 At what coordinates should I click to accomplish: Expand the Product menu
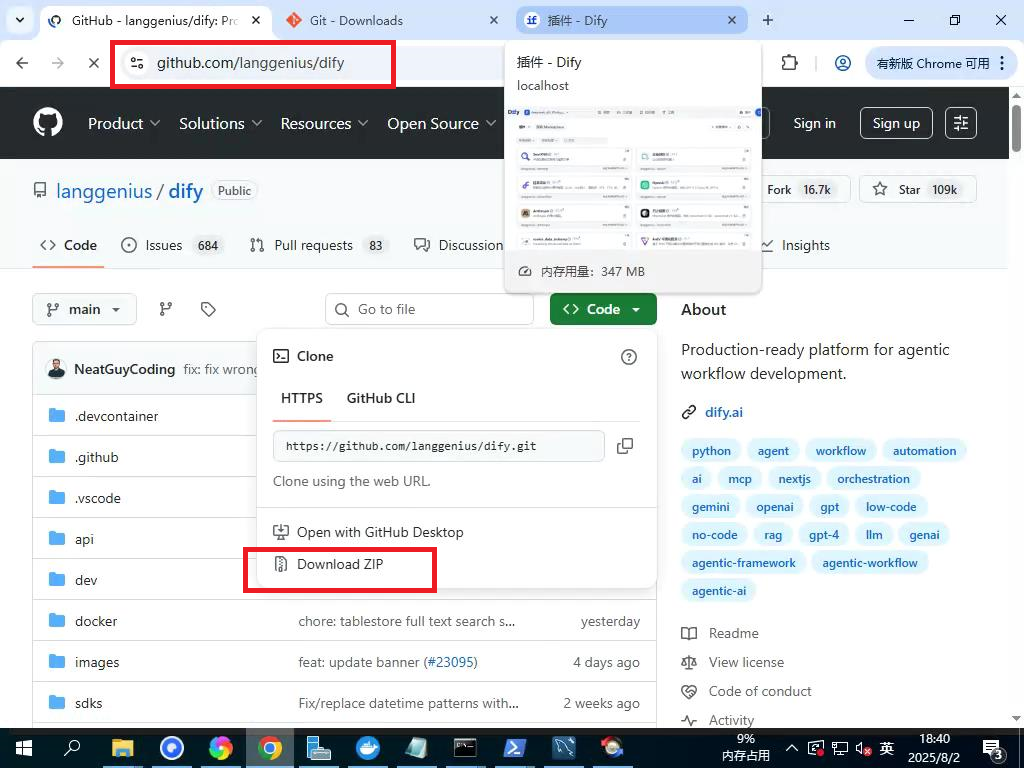123,123
